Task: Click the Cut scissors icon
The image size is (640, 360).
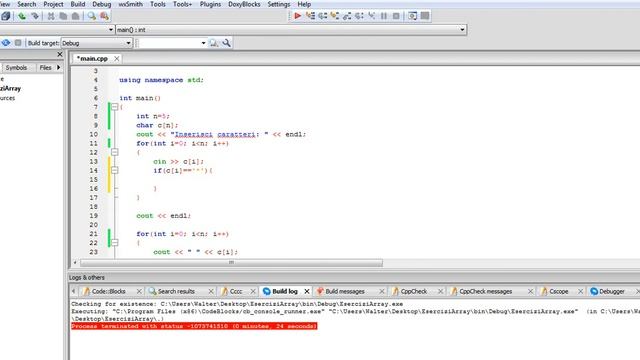Action: (x=51, y=16)
